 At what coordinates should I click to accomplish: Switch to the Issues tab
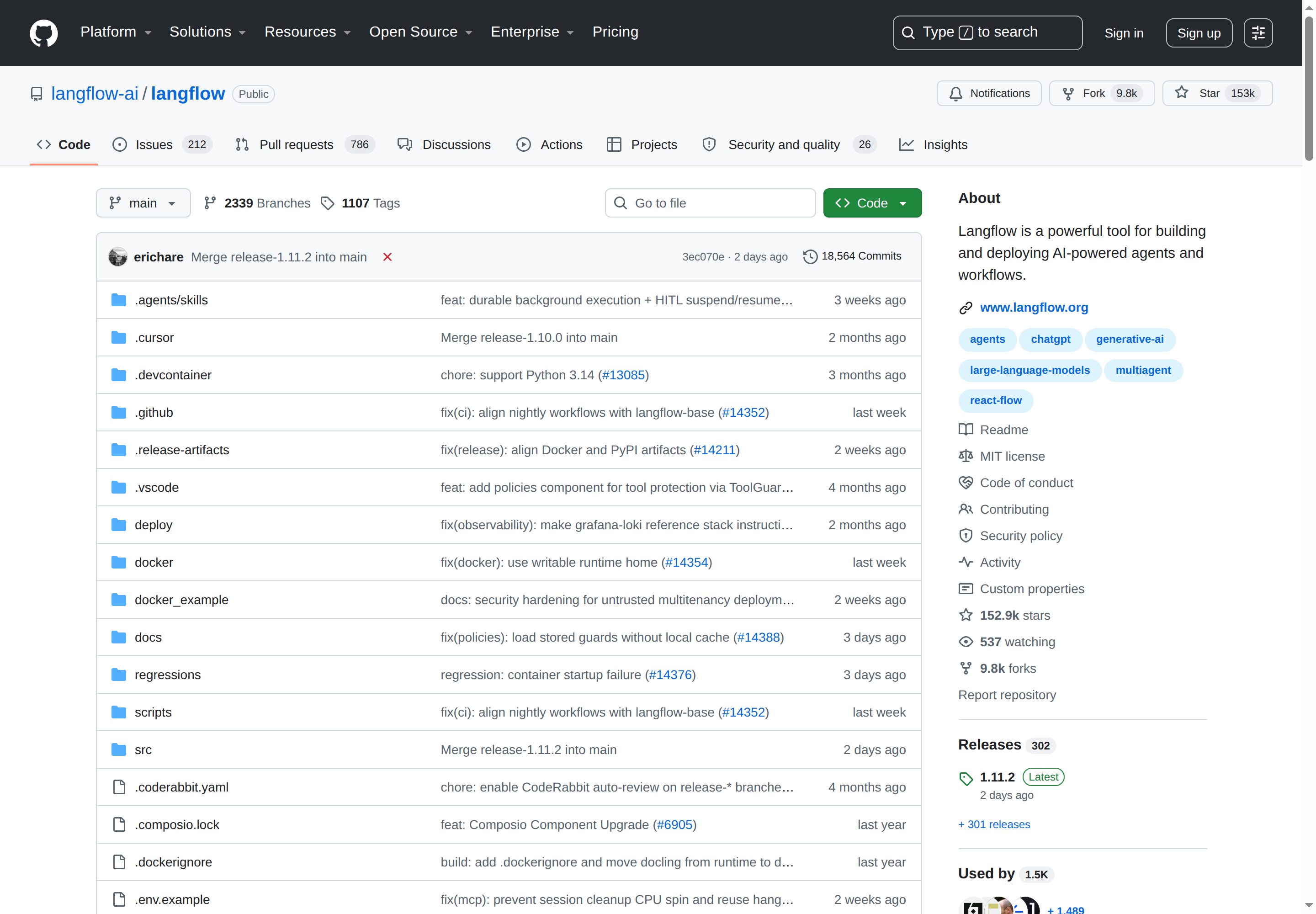click(x=162, y=144)
